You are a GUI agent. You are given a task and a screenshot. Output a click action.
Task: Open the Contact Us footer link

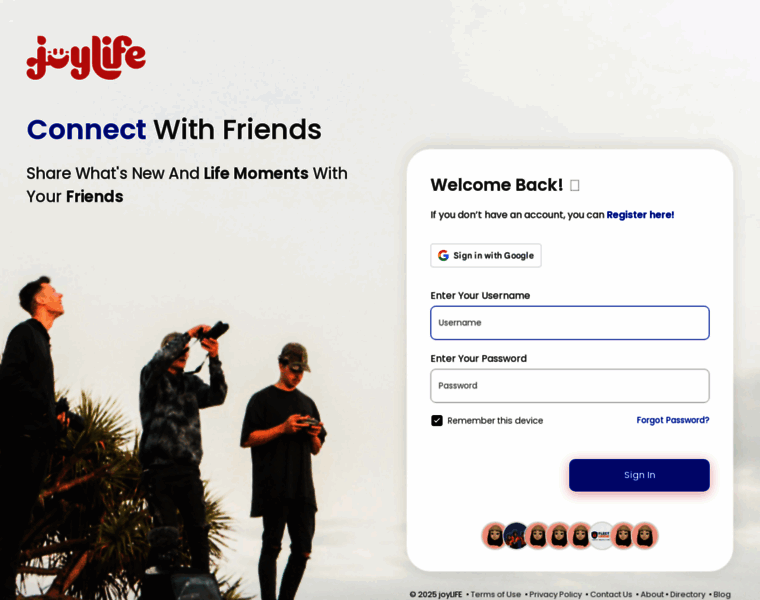click(611, 594)
